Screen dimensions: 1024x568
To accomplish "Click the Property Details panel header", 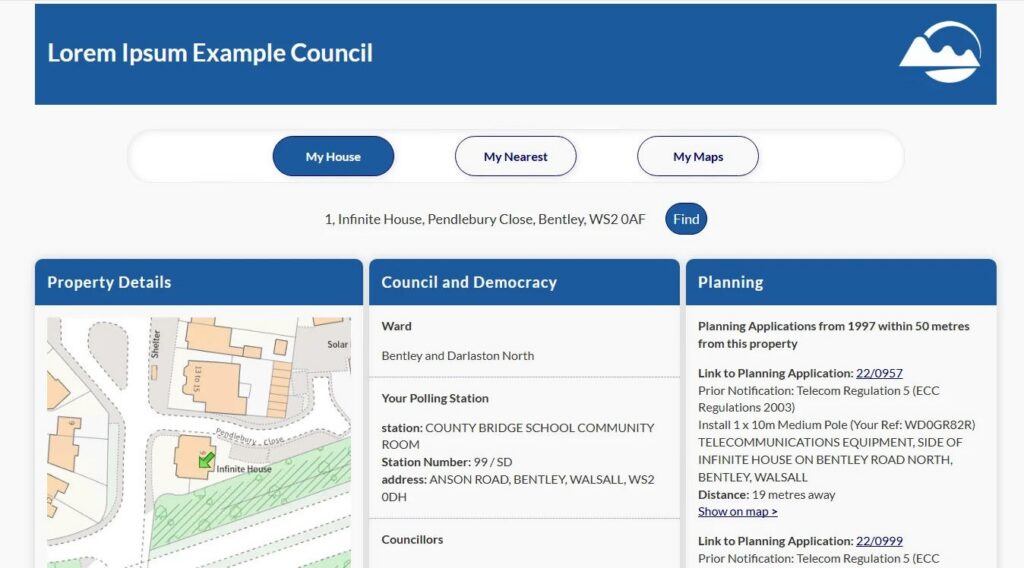I will 198,282.
